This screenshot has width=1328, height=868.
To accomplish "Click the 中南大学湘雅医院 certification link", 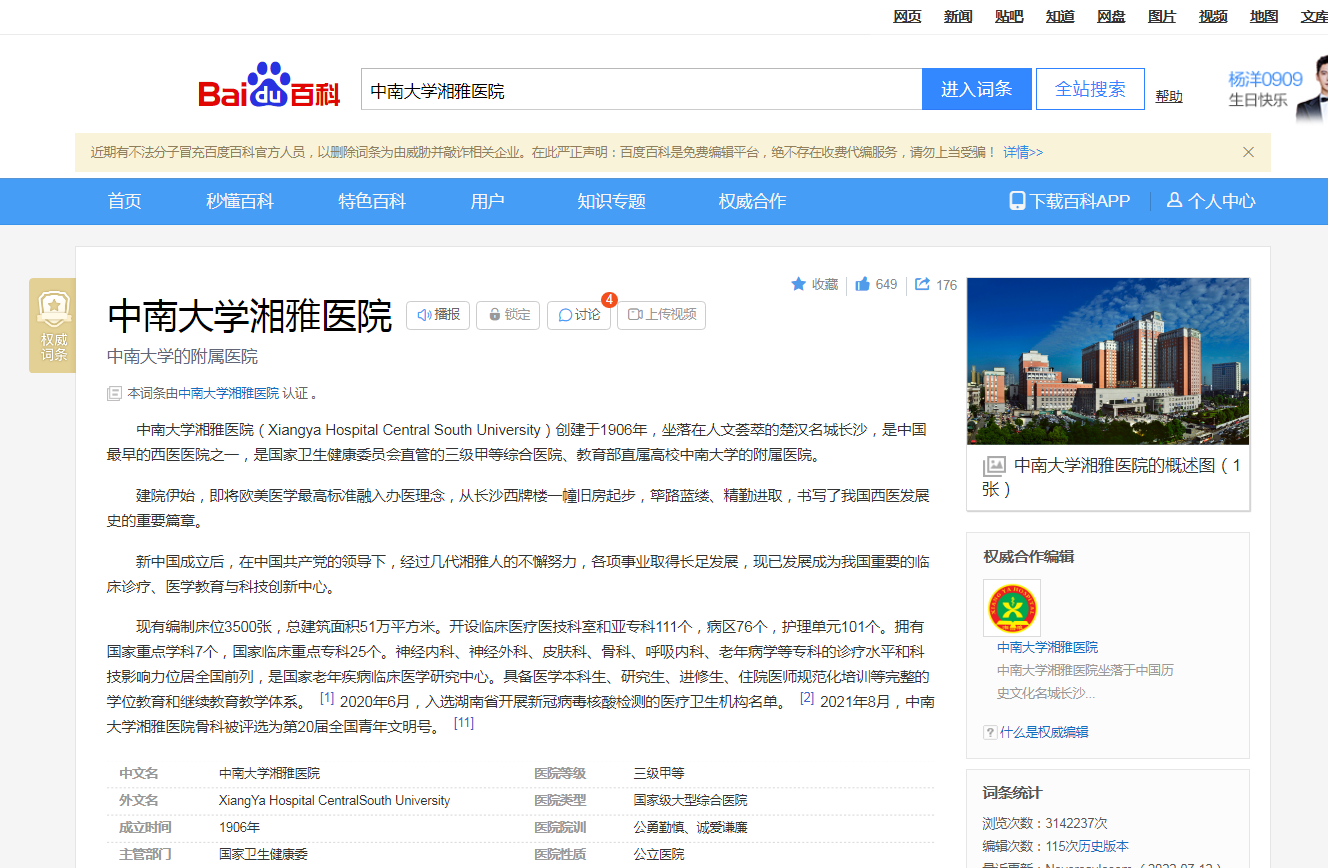I will tap(229, 393).
